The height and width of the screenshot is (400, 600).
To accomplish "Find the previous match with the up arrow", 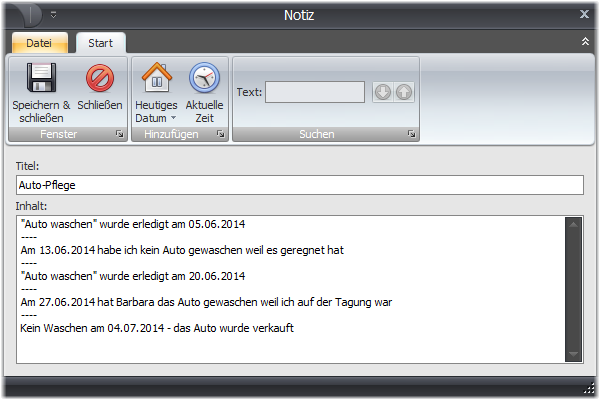I will 404,92.
